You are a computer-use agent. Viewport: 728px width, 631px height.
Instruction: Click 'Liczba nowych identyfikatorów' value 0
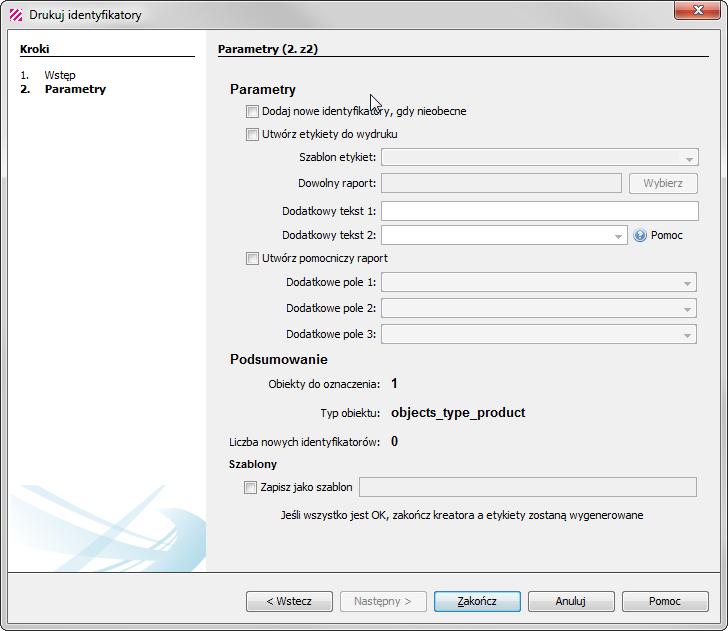394,442
